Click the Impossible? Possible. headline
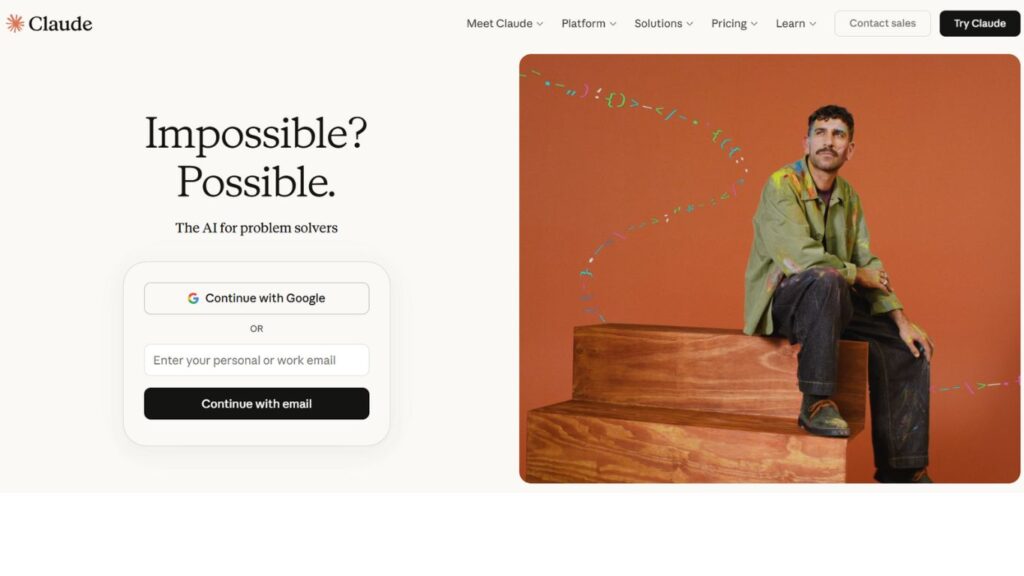 (x=257, y=157)
